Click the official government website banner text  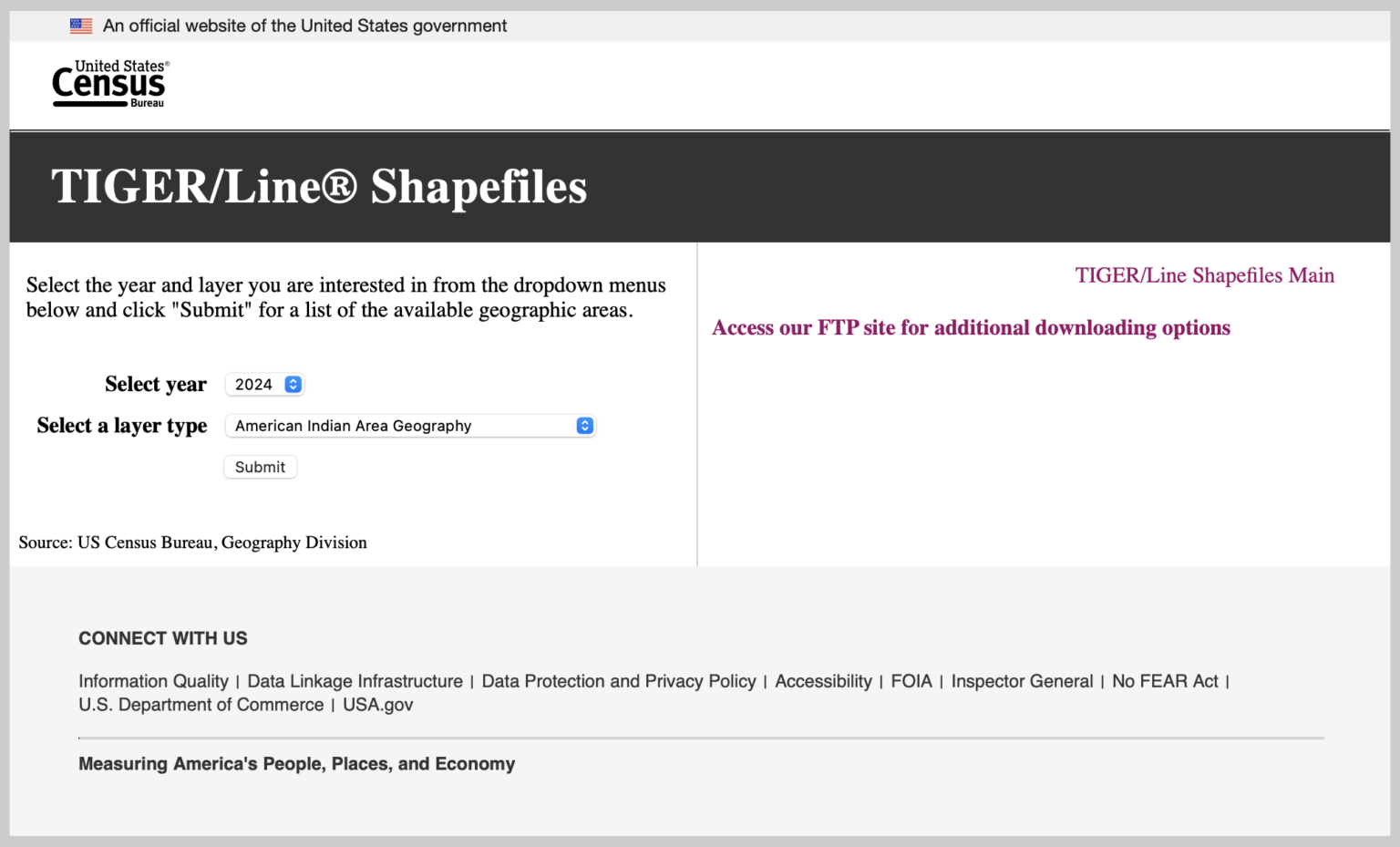pyautogui.click(x=304, y=26)
